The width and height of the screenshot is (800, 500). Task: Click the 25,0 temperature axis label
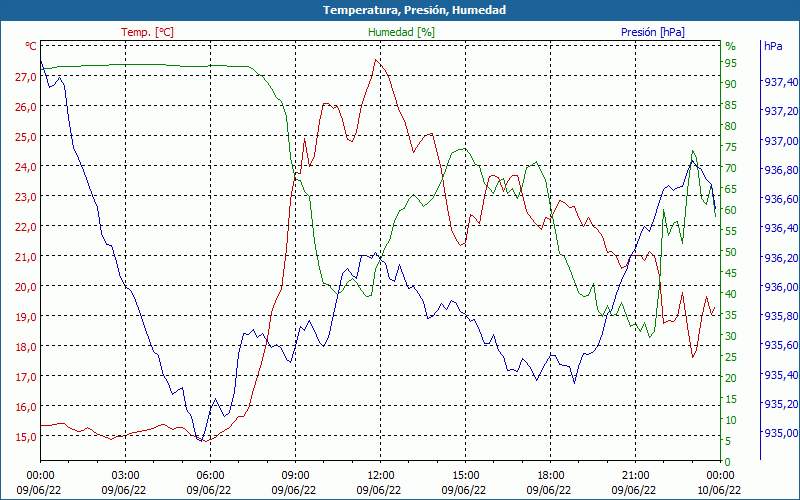click(26, 137)
